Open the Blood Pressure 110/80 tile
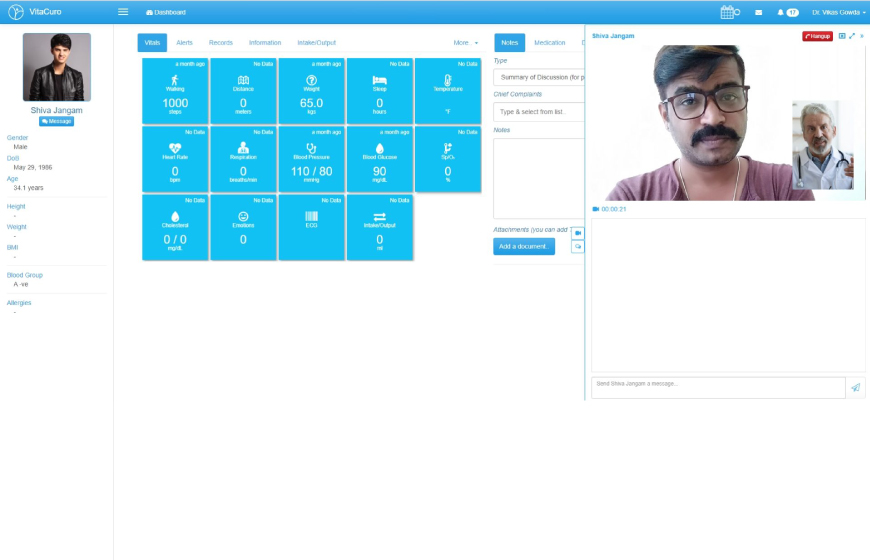 [311, 159]
